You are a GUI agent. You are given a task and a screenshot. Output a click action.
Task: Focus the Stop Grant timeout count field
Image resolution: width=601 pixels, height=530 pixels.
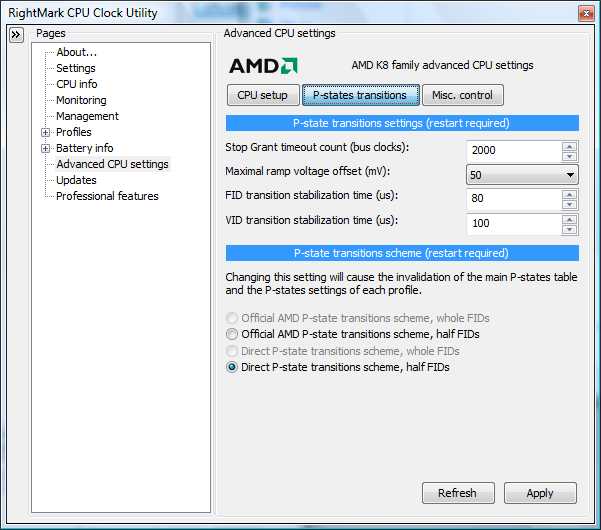514,151
